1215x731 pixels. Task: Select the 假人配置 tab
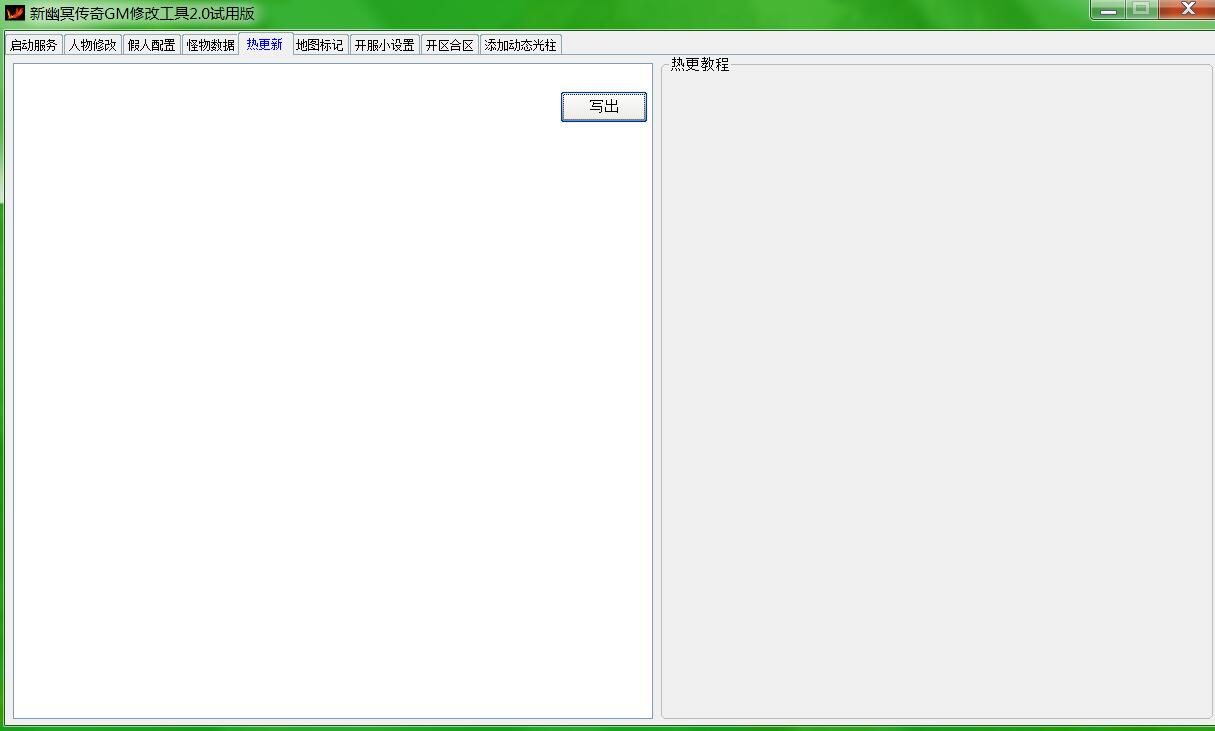(152, 45)
